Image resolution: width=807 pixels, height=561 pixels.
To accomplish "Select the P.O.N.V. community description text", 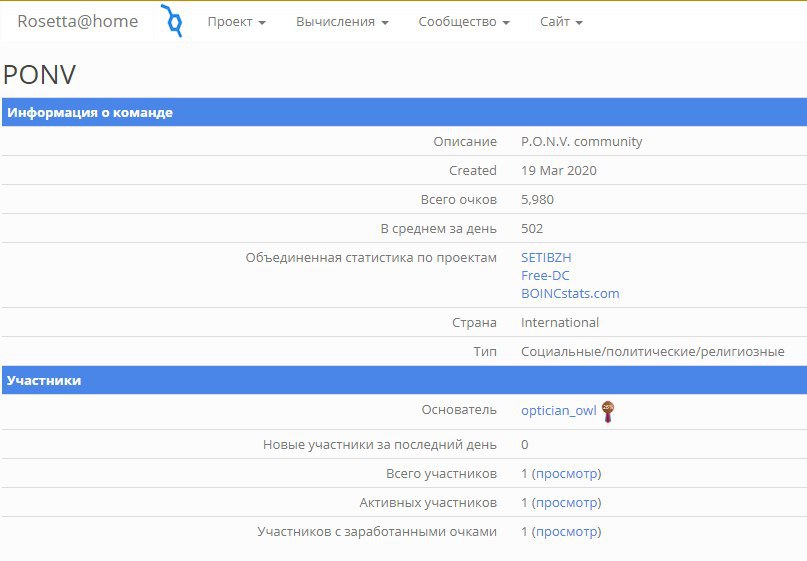I will pos(582,142).
